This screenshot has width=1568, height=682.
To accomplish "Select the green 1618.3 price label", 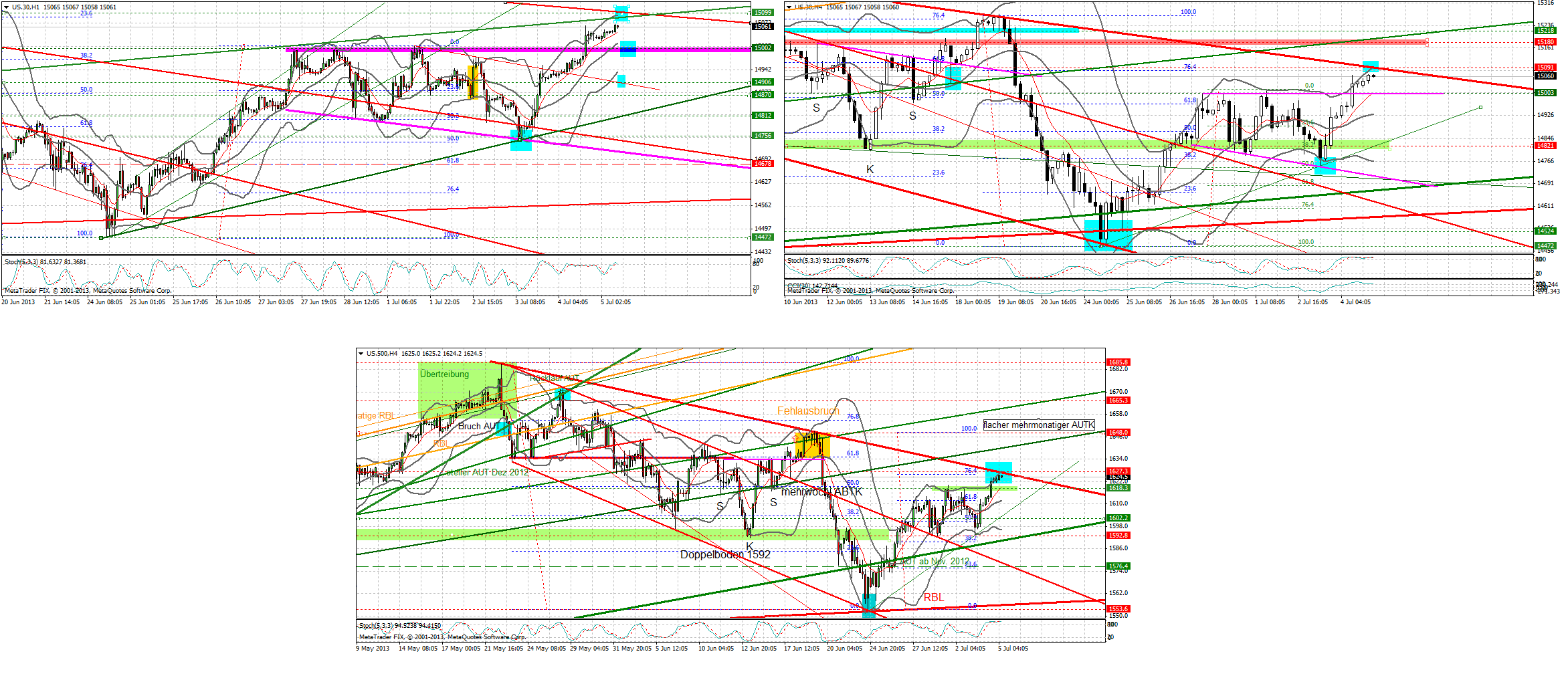I will pyautogui.click(x=1118, y=488).
